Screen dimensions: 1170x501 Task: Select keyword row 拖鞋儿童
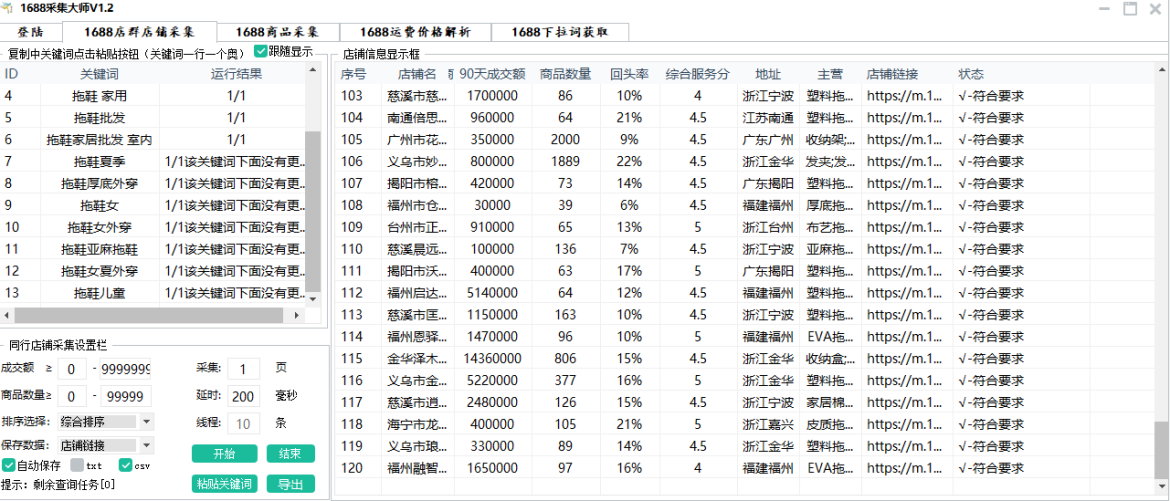point(154,292)
